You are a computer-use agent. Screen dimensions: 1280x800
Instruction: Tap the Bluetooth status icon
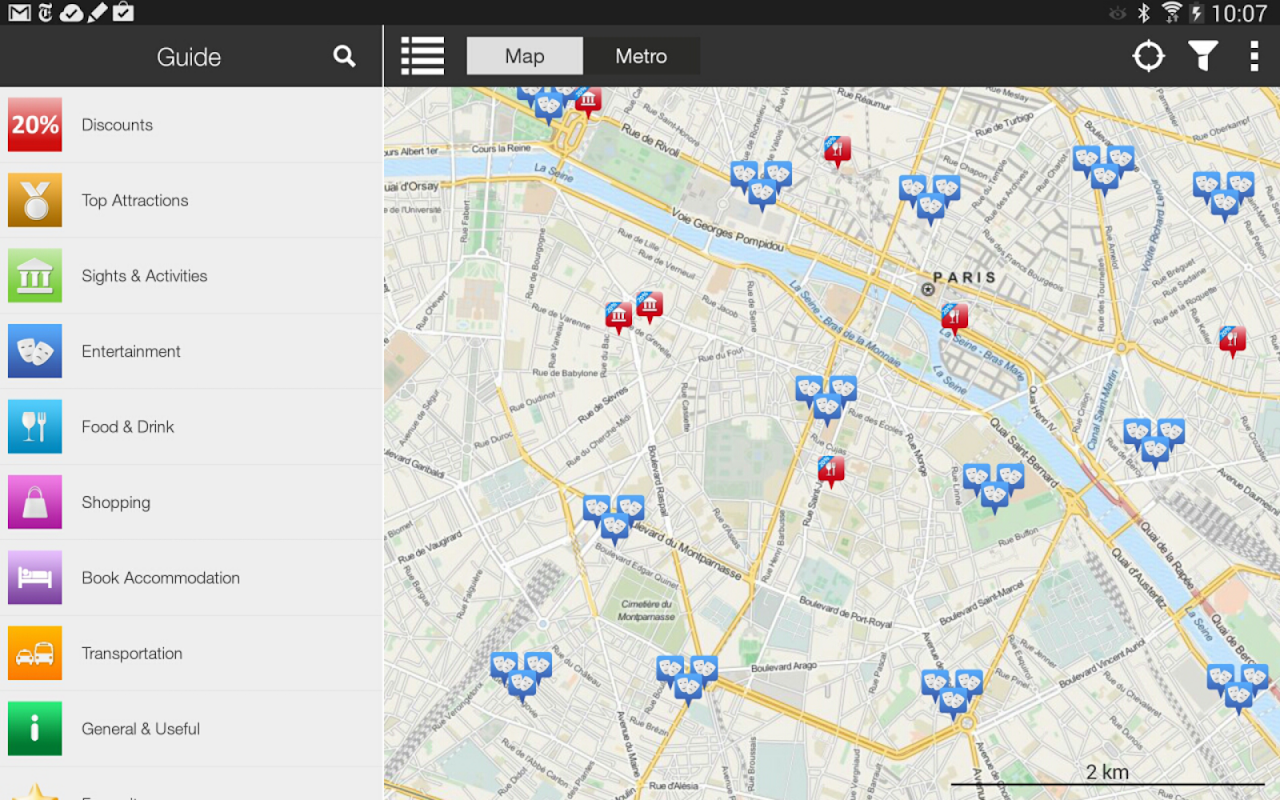(1144, 12)
